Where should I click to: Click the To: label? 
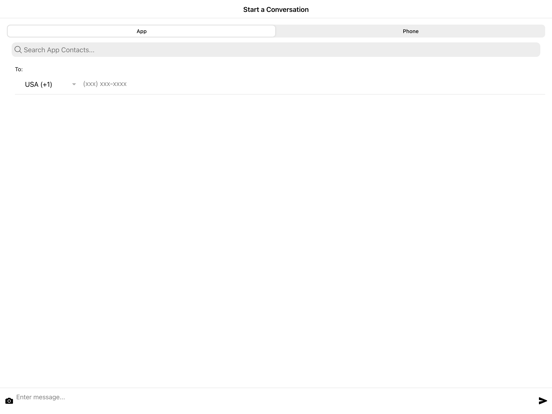[19, 69]
